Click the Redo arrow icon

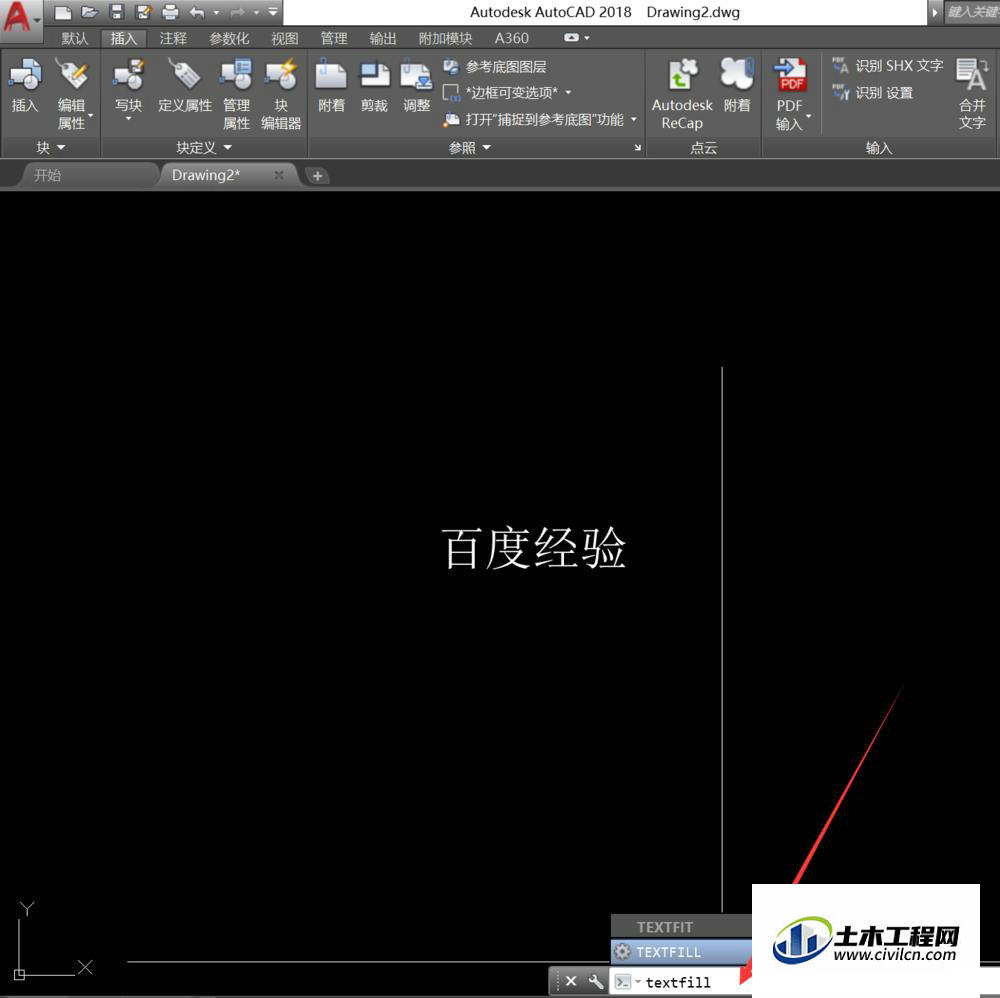click(x=237, y=12)
